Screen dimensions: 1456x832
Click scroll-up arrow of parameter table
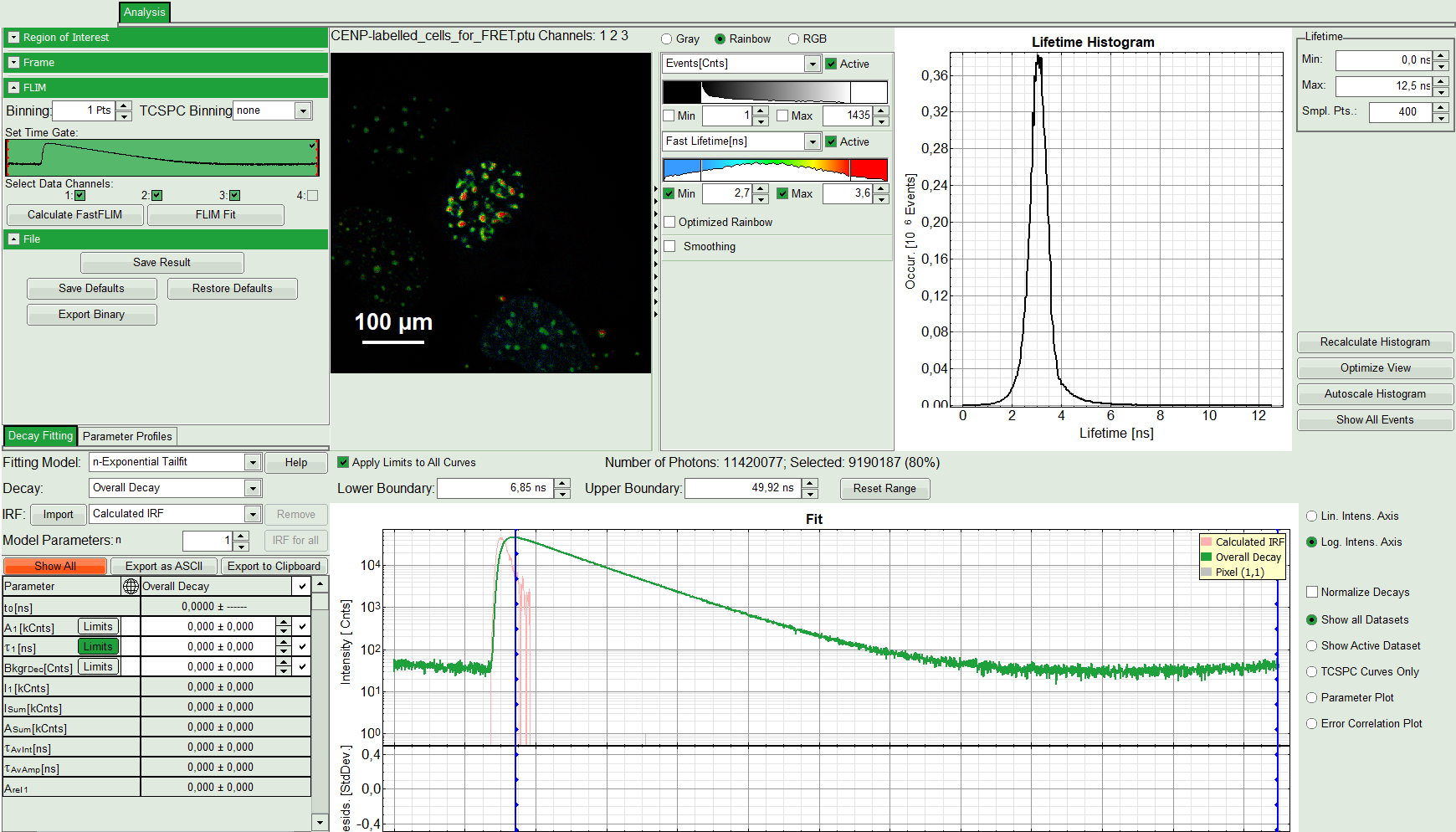(320, 584)
